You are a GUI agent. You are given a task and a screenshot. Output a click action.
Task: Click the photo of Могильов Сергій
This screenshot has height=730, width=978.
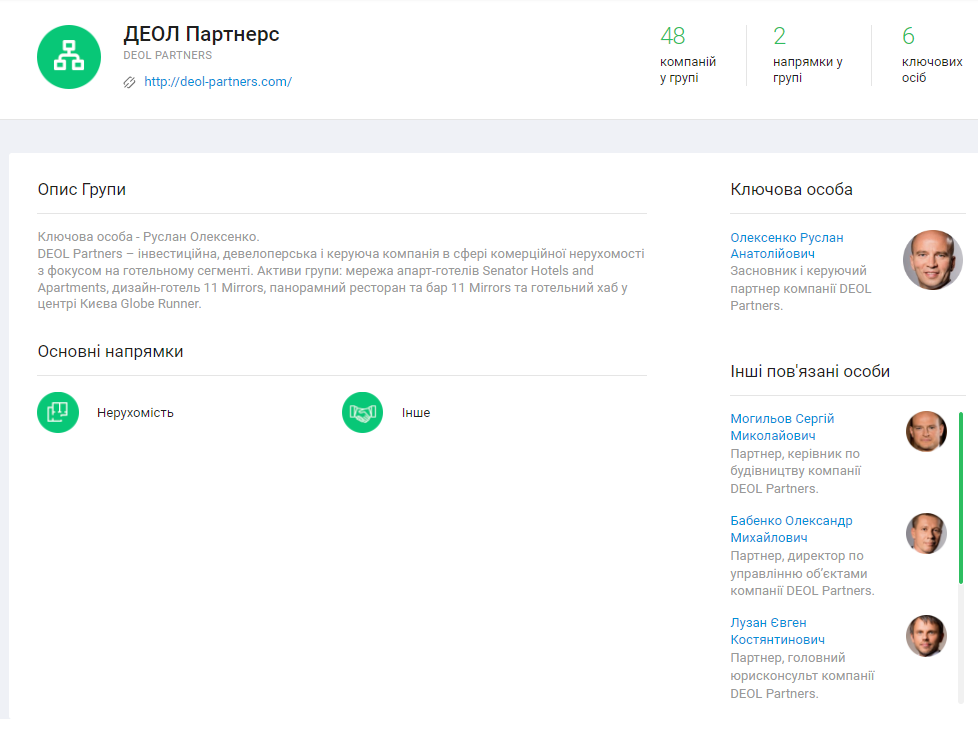pyautogui.click(x=926, y=431)
